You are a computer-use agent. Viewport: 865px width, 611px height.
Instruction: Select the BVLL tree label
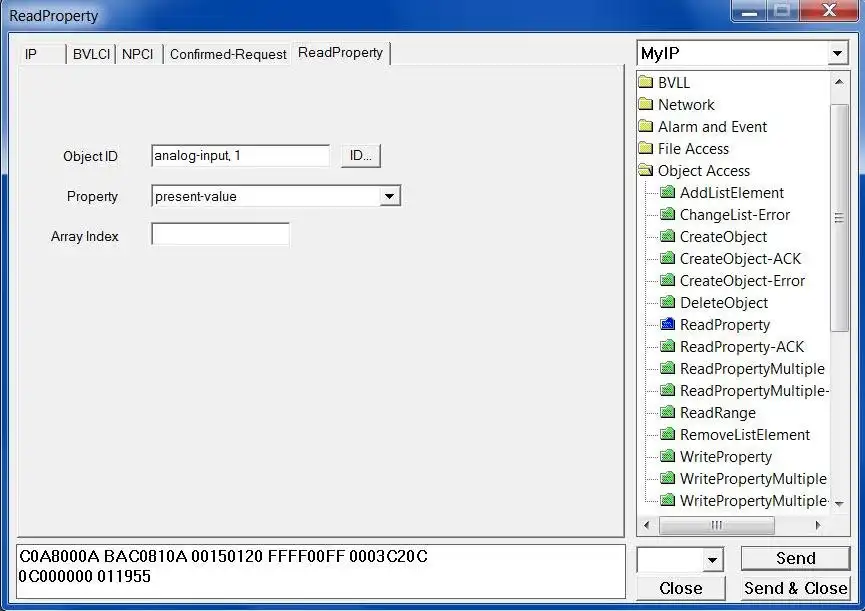coord(674,83)
